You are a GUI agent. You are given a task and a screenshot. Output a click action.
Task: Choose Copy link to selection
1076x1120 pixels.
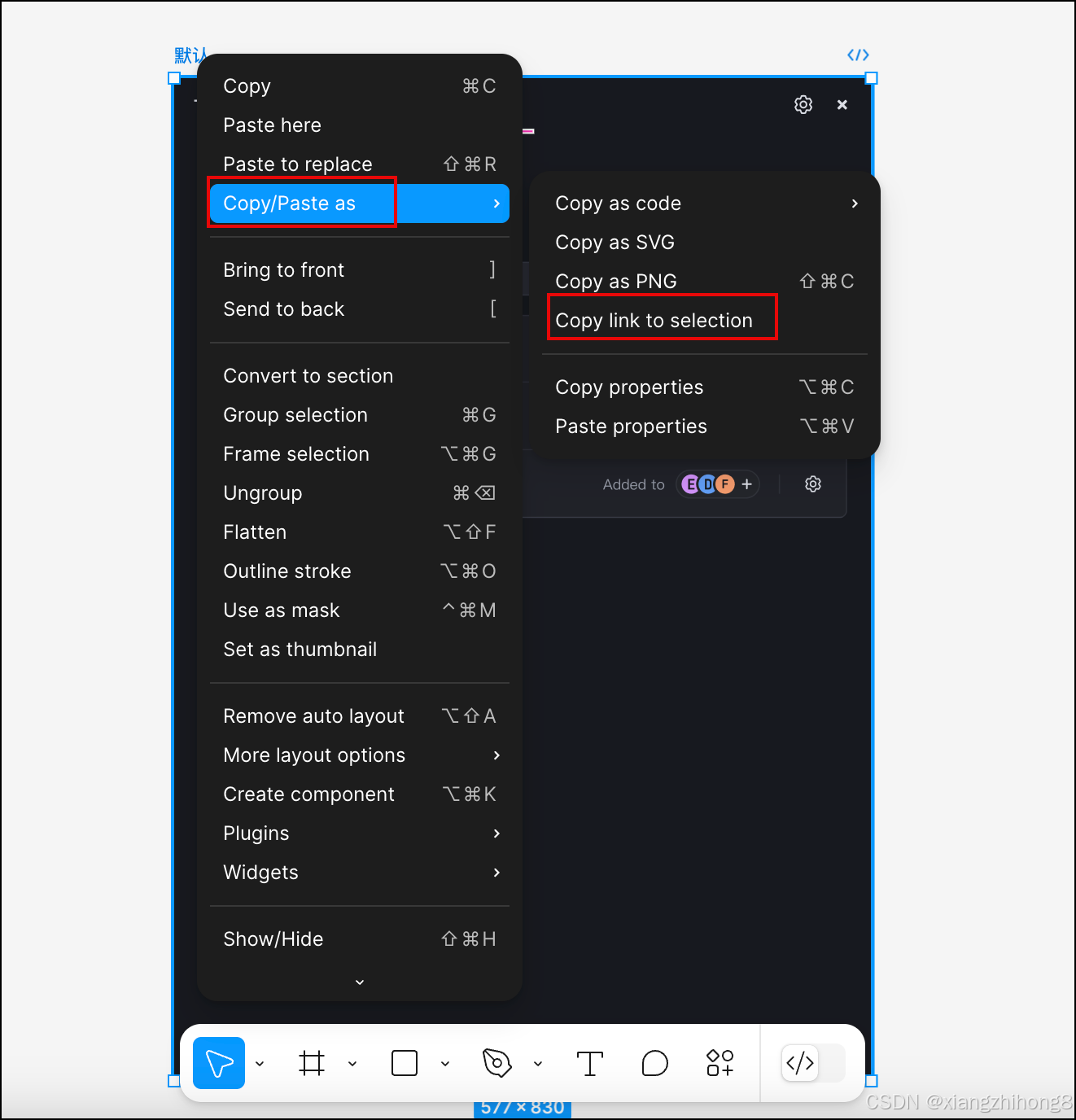click(654, 321)
